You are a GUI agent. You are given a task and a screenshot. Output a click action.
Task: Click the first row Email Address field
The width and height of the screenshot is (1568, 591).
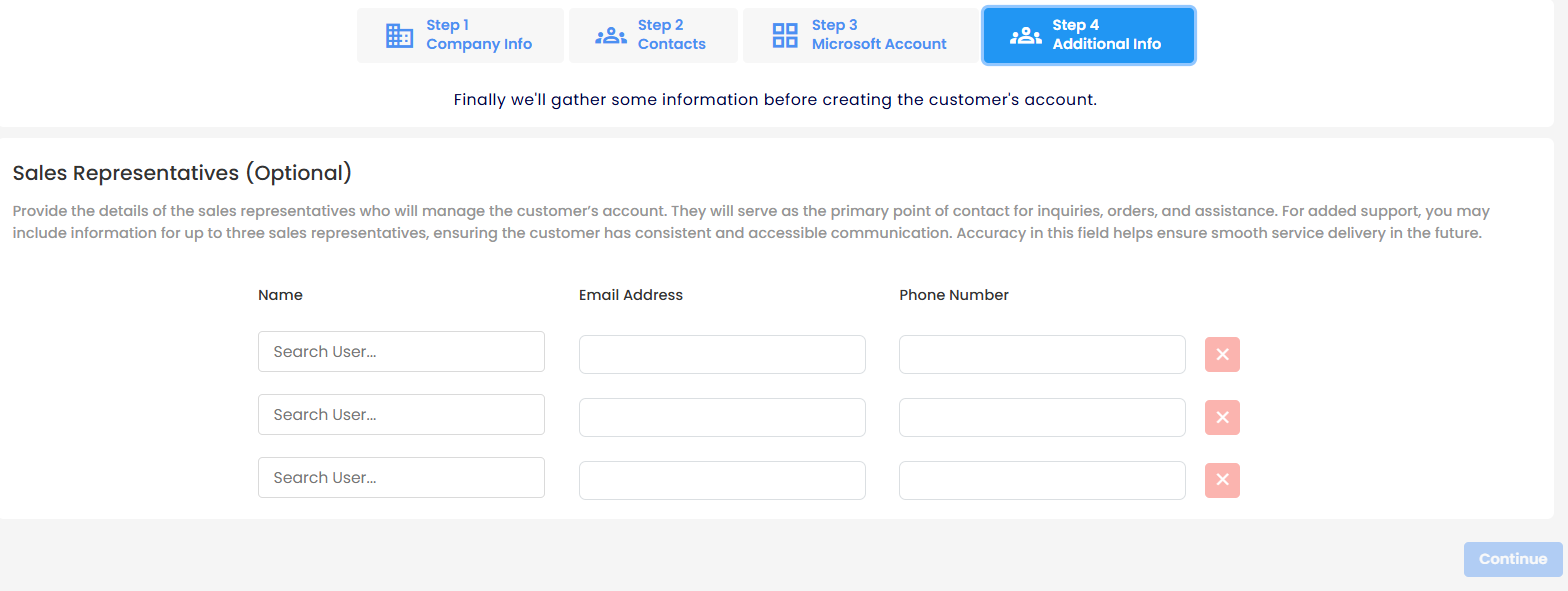pos(722,355)
